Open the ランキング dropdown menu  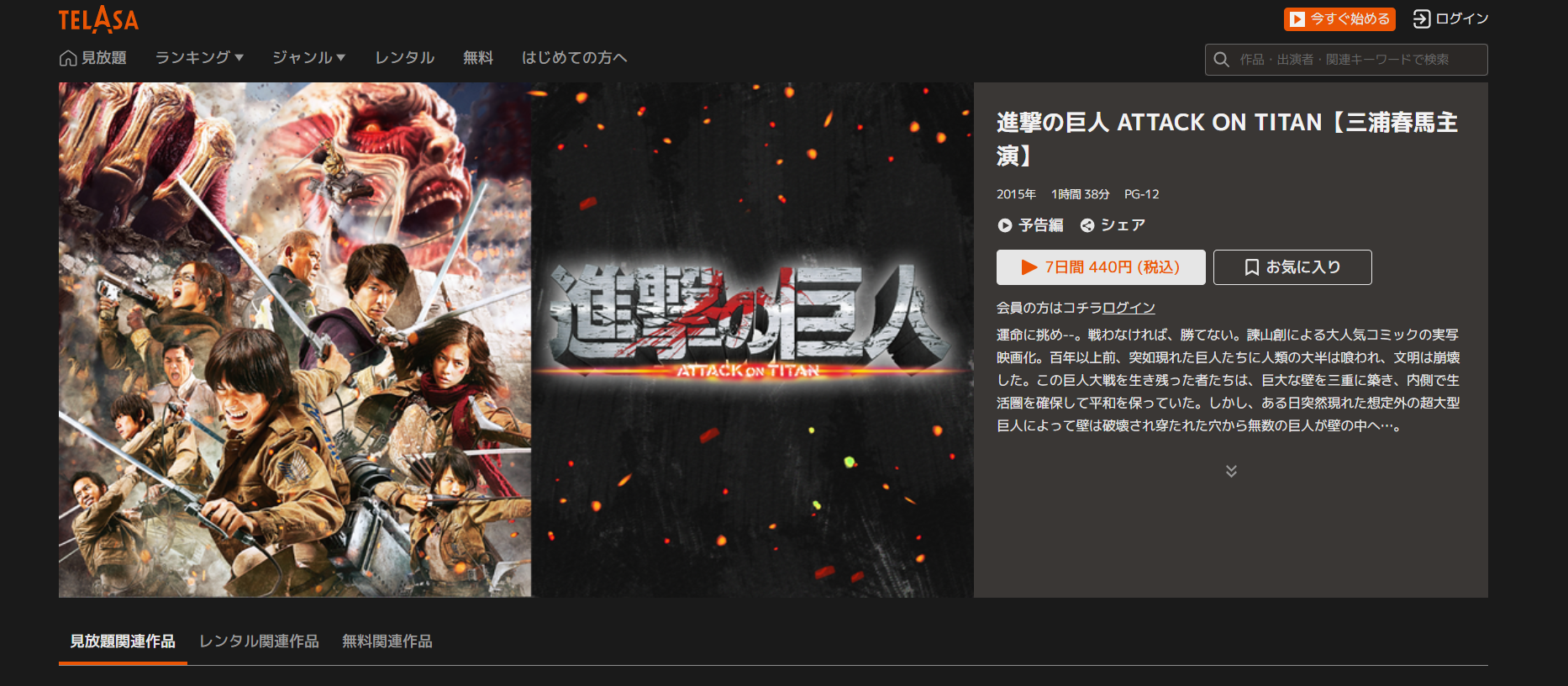199,57
